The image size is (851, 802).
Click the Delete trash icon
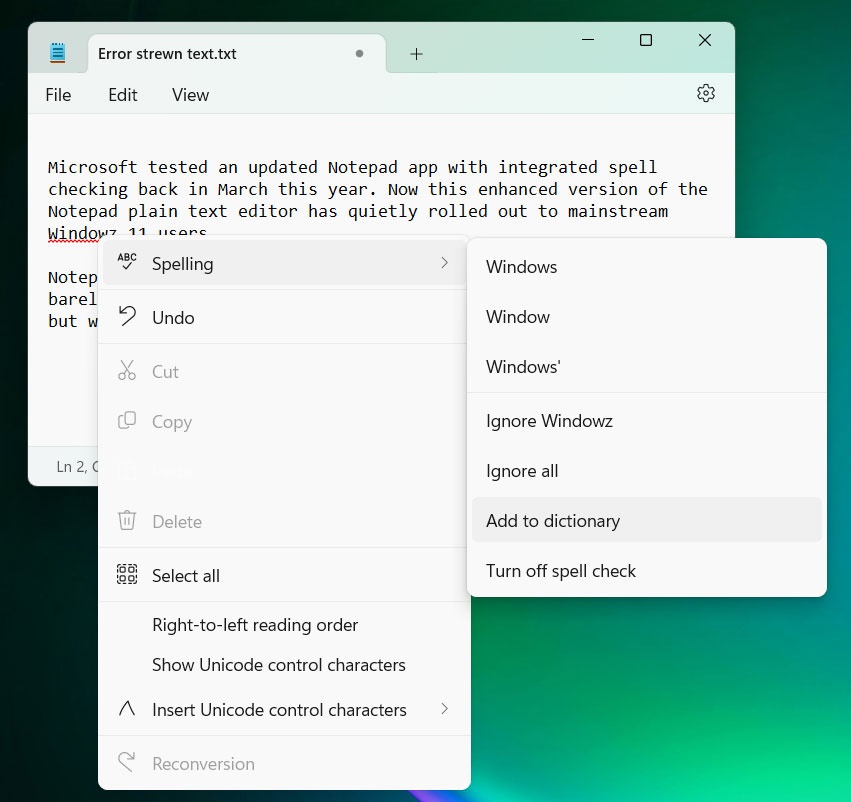(127, 521)
